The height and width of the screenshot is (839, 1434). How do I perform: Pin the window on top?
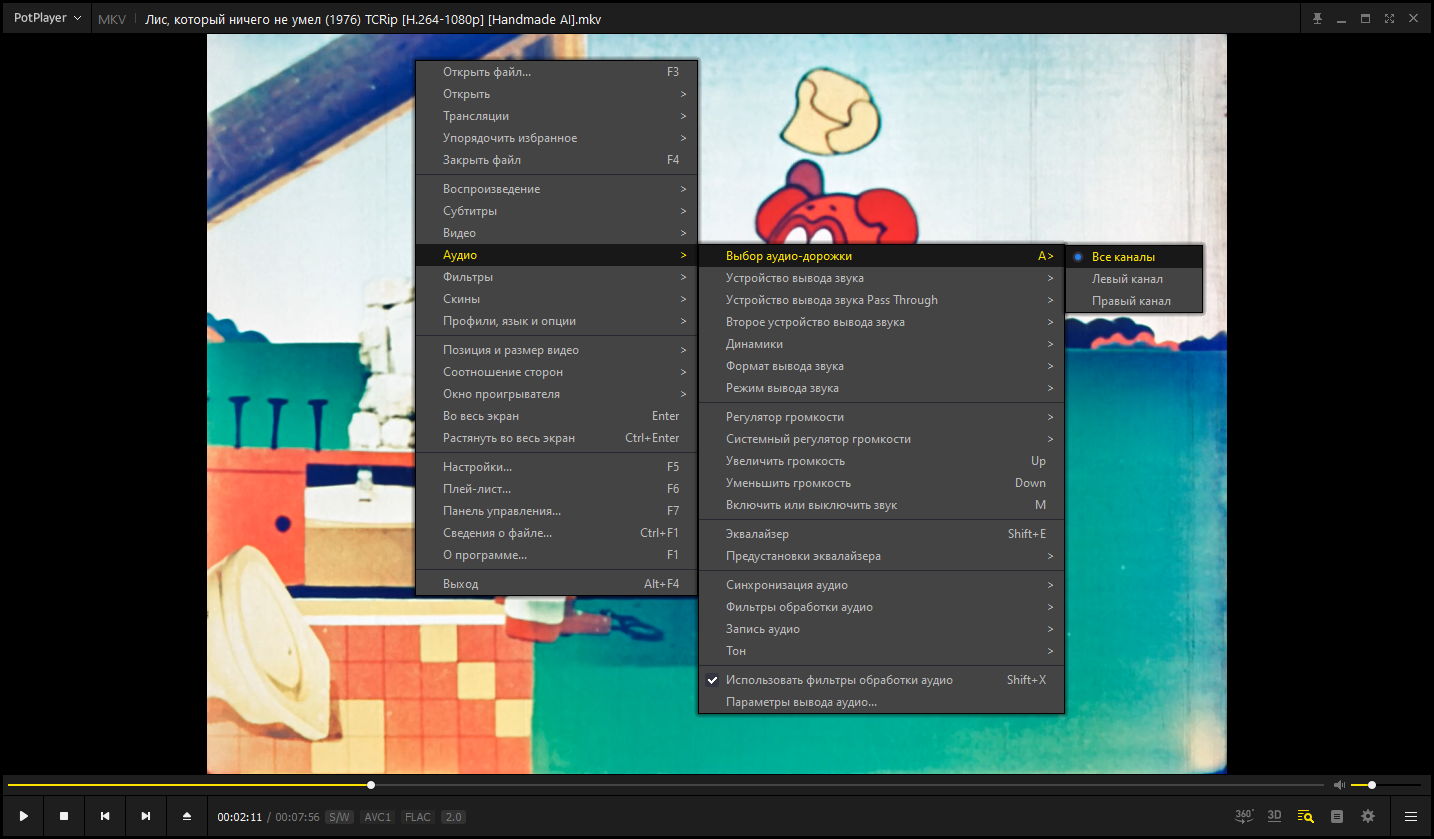1317,19
